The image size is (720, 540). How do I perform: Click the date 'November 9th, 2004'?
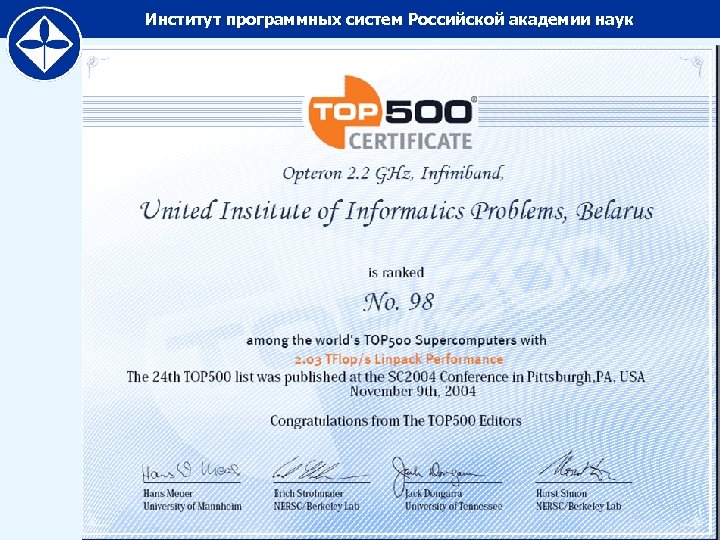pyautogui.click(x=413, y=392)
